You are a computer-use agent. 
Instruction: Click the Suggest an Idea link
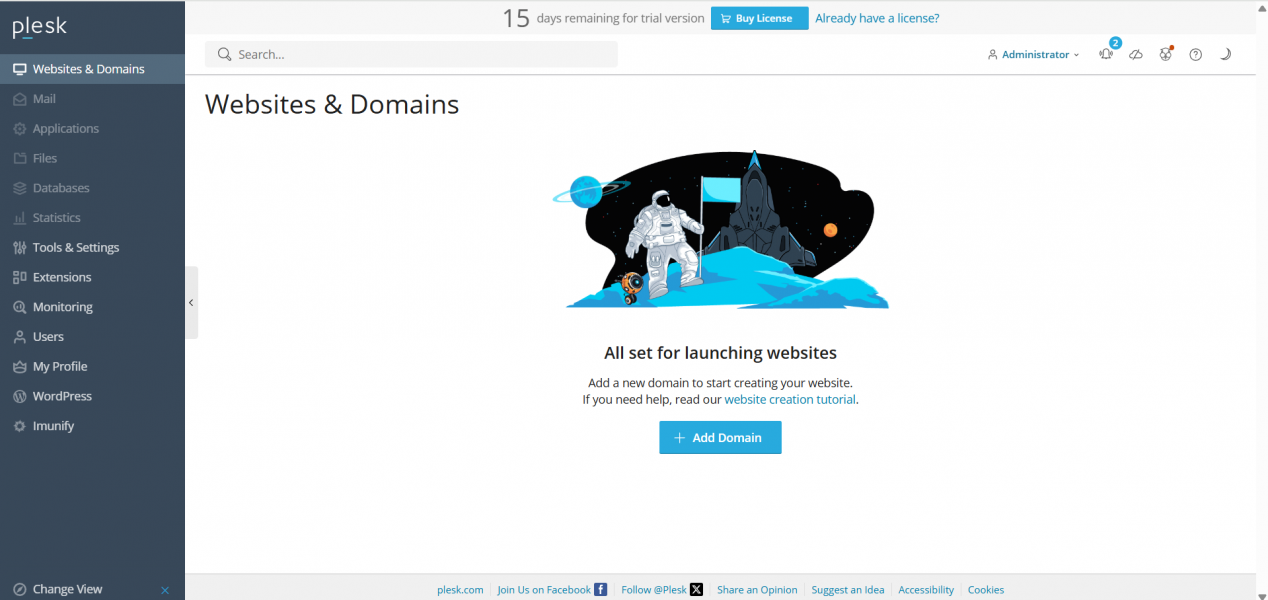click(848, 590)
